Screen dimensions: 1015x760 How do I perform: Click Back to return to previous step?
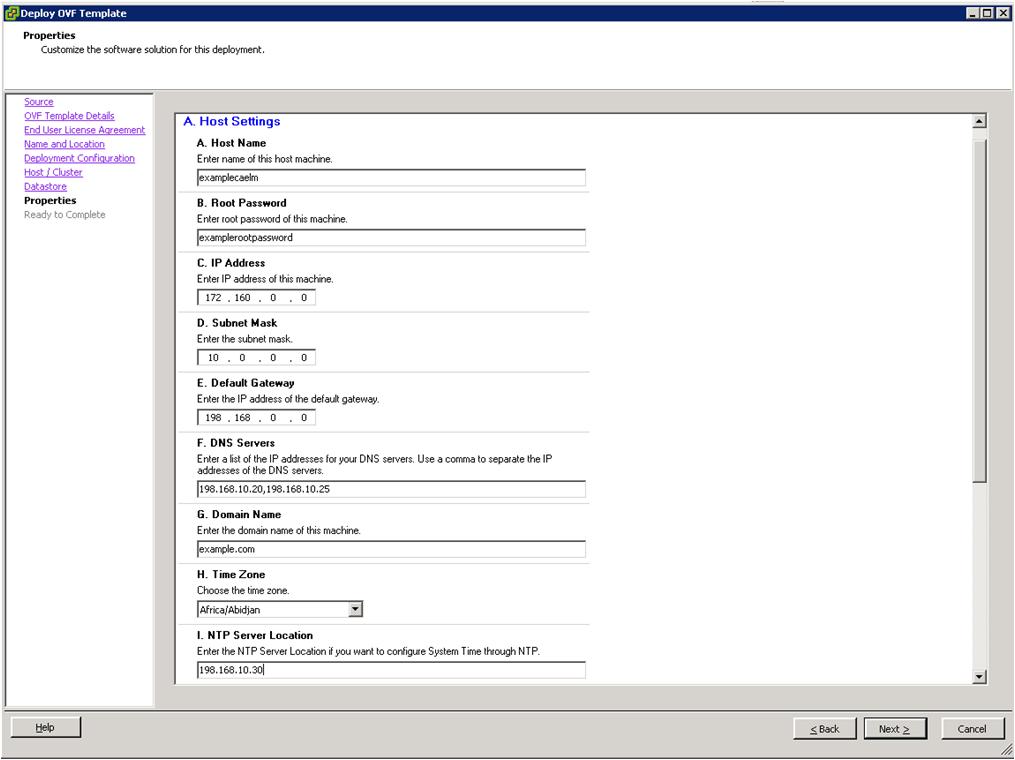(x=824, y=728)
